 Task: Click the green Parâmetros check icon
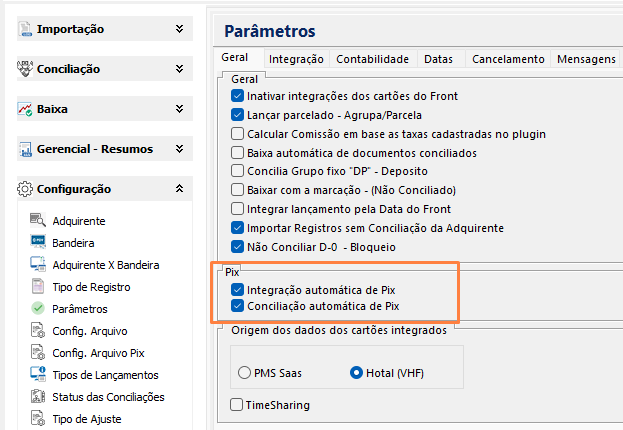point(38,309)
